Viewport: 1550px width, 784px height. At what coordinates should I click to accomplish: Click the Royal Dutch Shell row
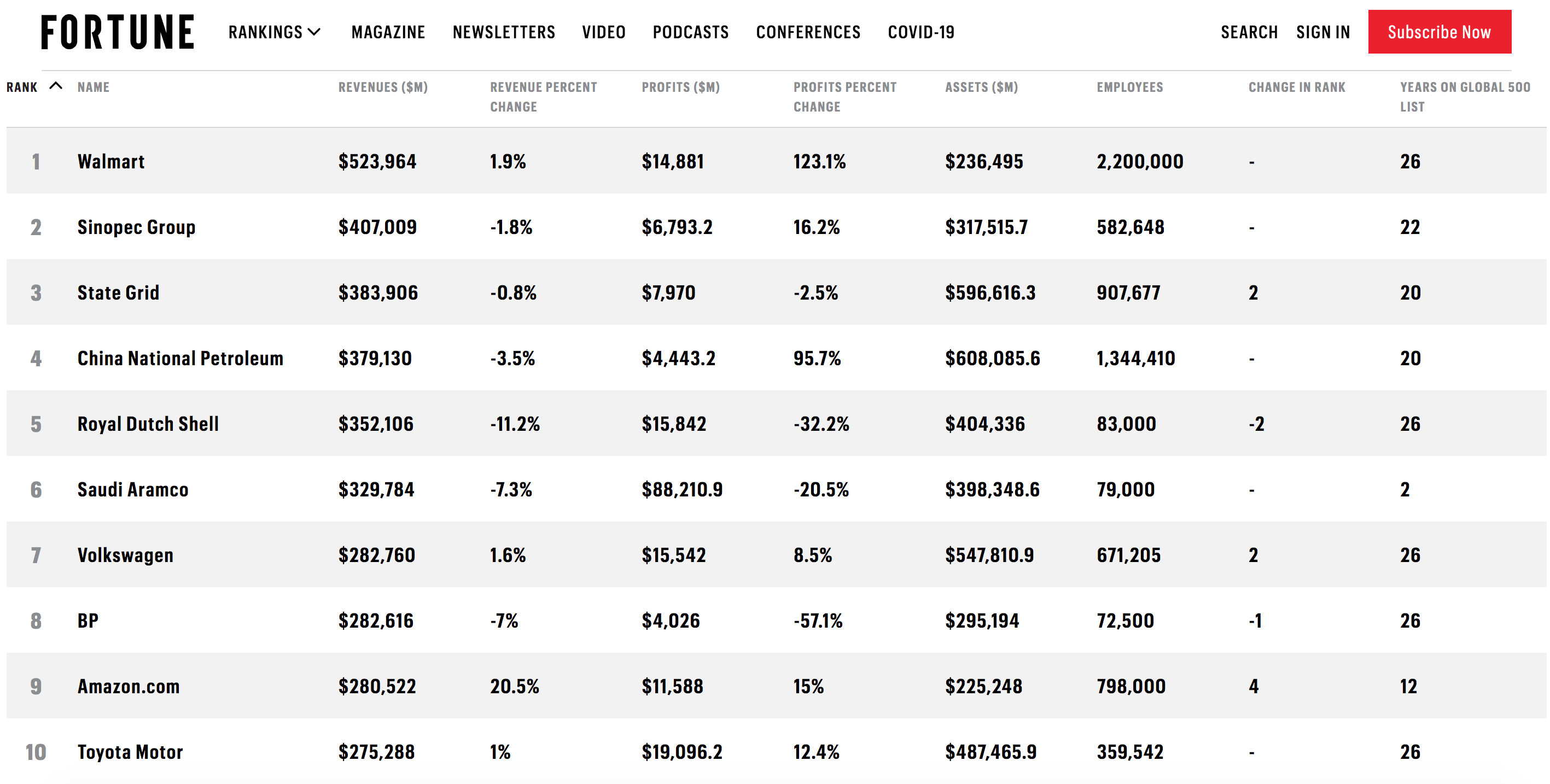pos(148,423)
